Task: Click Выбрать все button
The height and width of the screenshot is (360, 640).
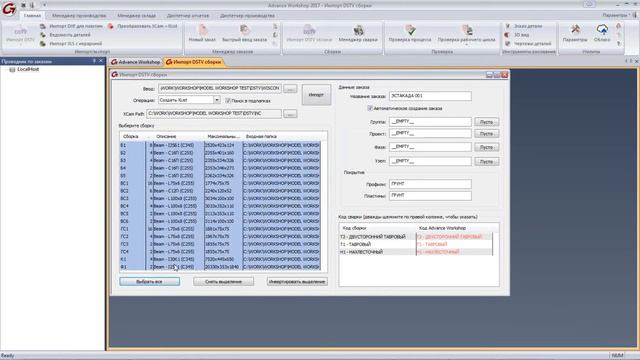Action: click(149, 282)
